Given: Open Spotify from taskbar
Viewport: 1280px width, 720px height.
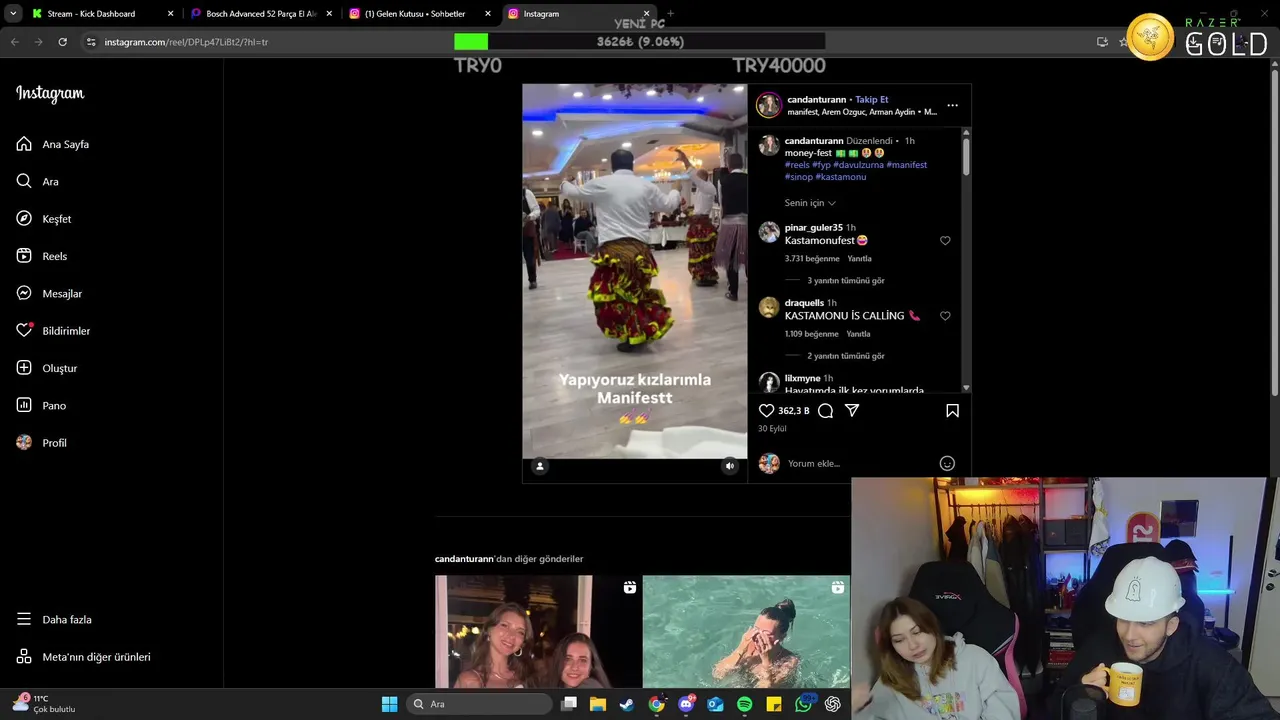Looking at the screenshot, I should click(745, 704).
